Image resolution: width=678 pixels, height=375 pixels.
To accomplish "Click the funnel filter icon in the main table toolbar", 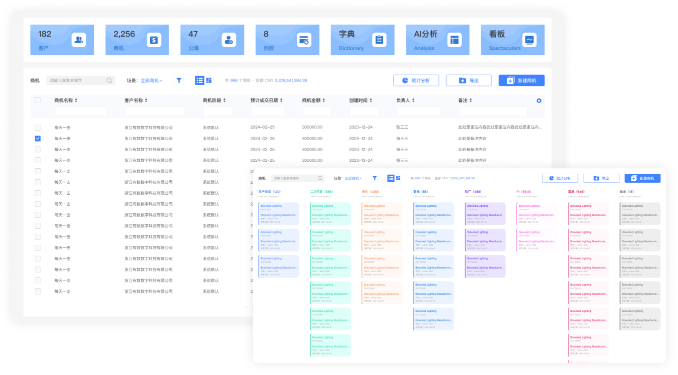I will 179,80.
